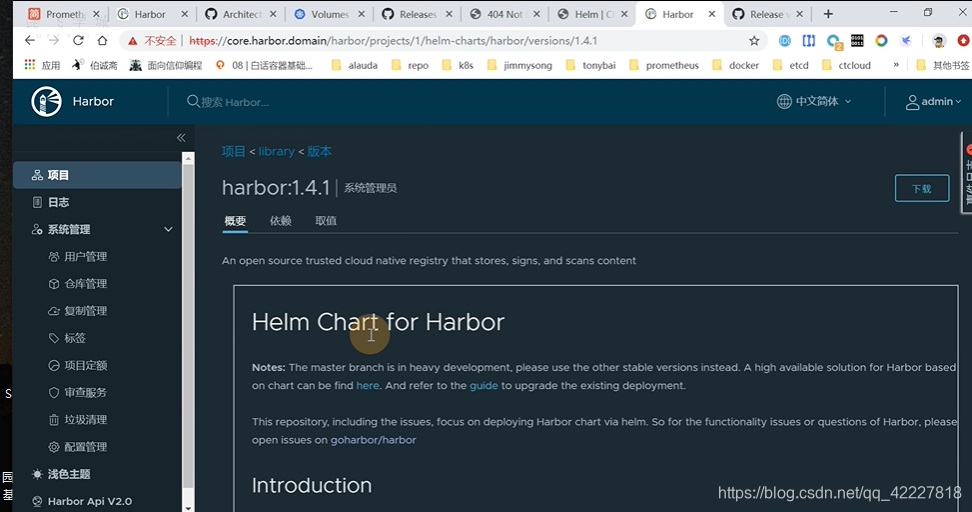The height and width of the screenshot is (512, 972).
Task: Open the 中文简体 language dropdown
Action: tap(814, 101)
